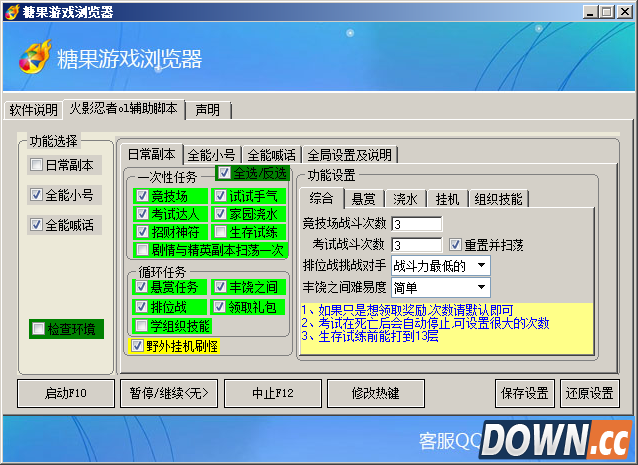Click the 保存设置 button
Screen dimensions: 638x465
tap(525, 393)
